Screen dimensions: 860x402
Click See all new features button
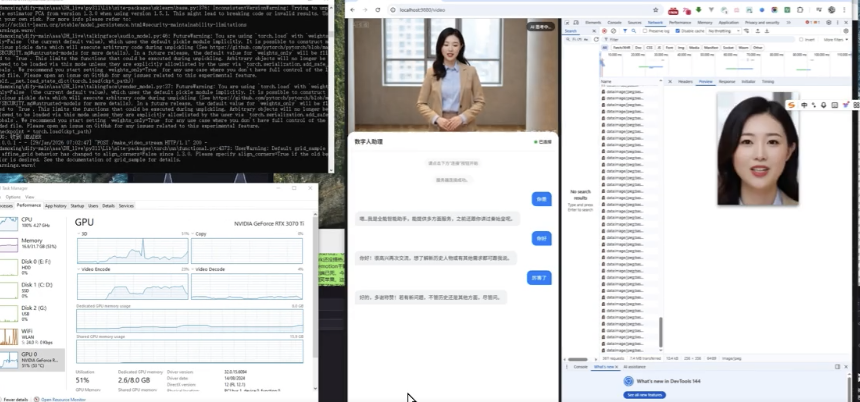coord(644,395)
